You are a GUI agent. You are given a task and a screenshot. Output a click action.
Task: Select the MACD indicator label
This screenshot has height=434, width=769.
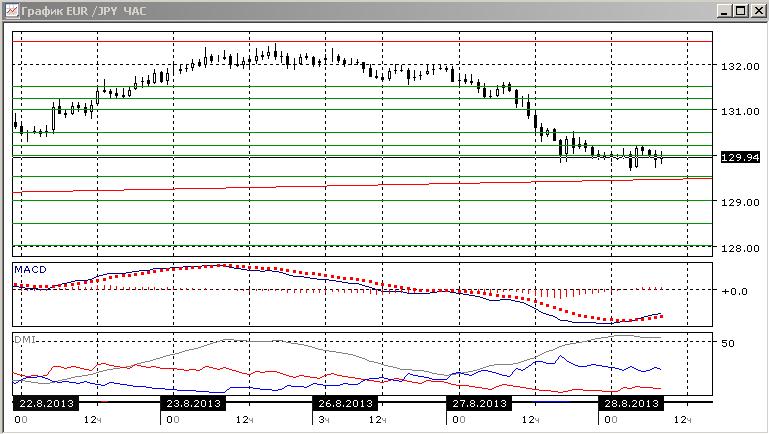pos(30,269)
